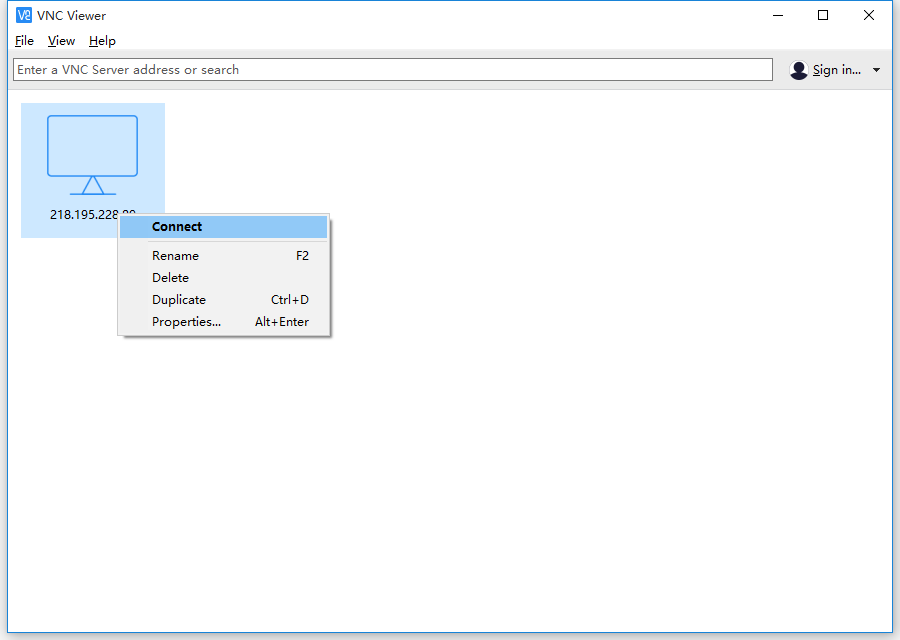Choose Connect from the context menu
Image resolution: width=900 pixels, height=640 pixels.
224,227
